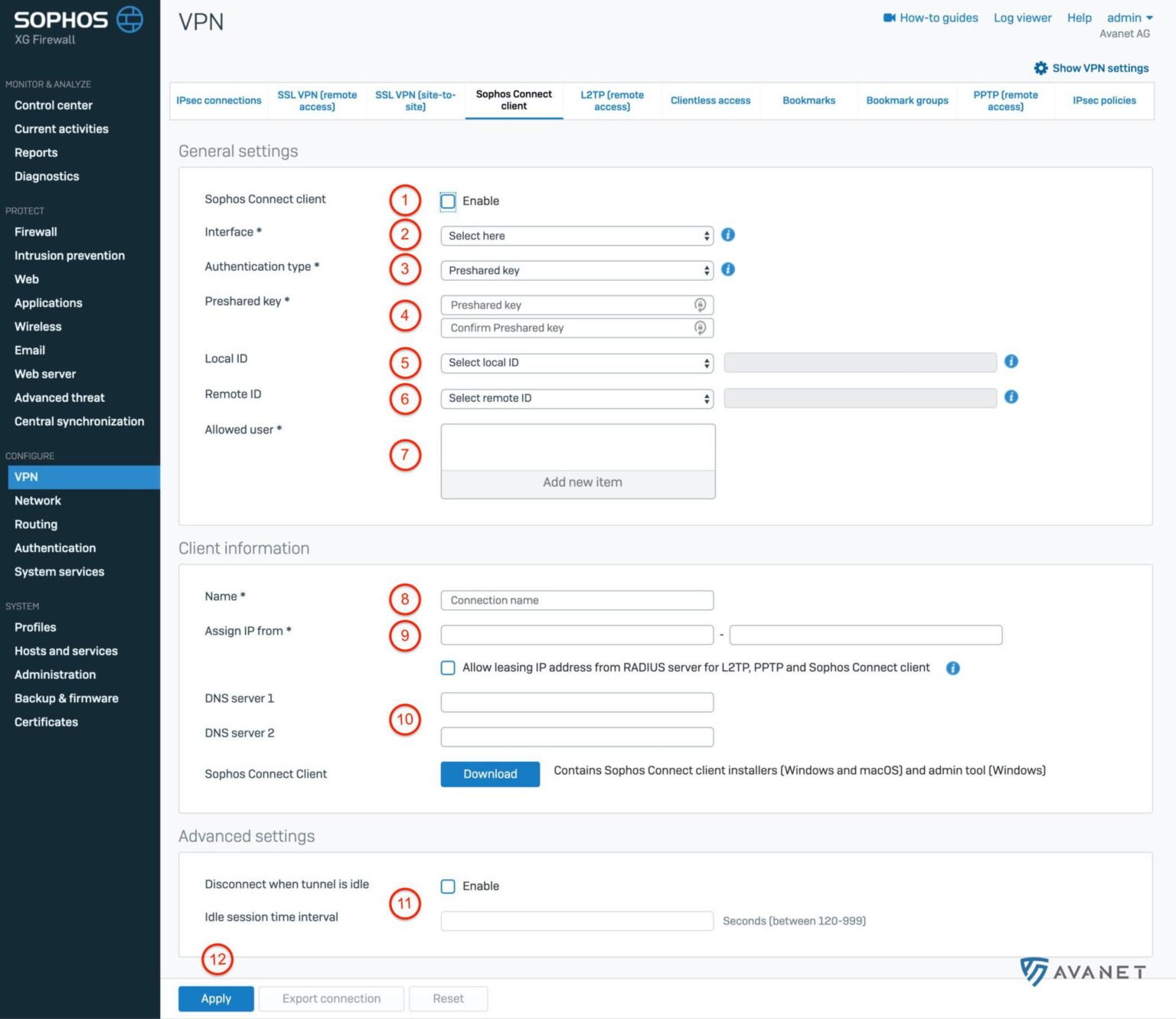The image size is (1176, 1019).
Task: Apply the VPN configuration changes
Action: [216, 998]
